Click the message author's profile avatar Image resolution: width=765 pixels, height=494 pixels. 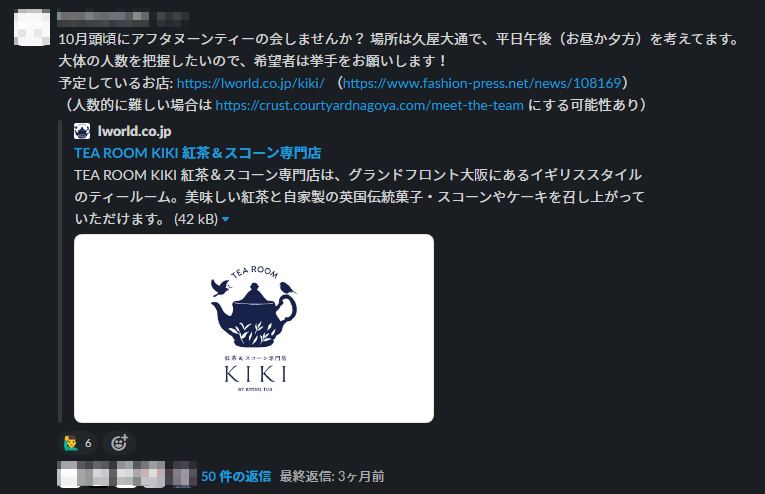32,28
